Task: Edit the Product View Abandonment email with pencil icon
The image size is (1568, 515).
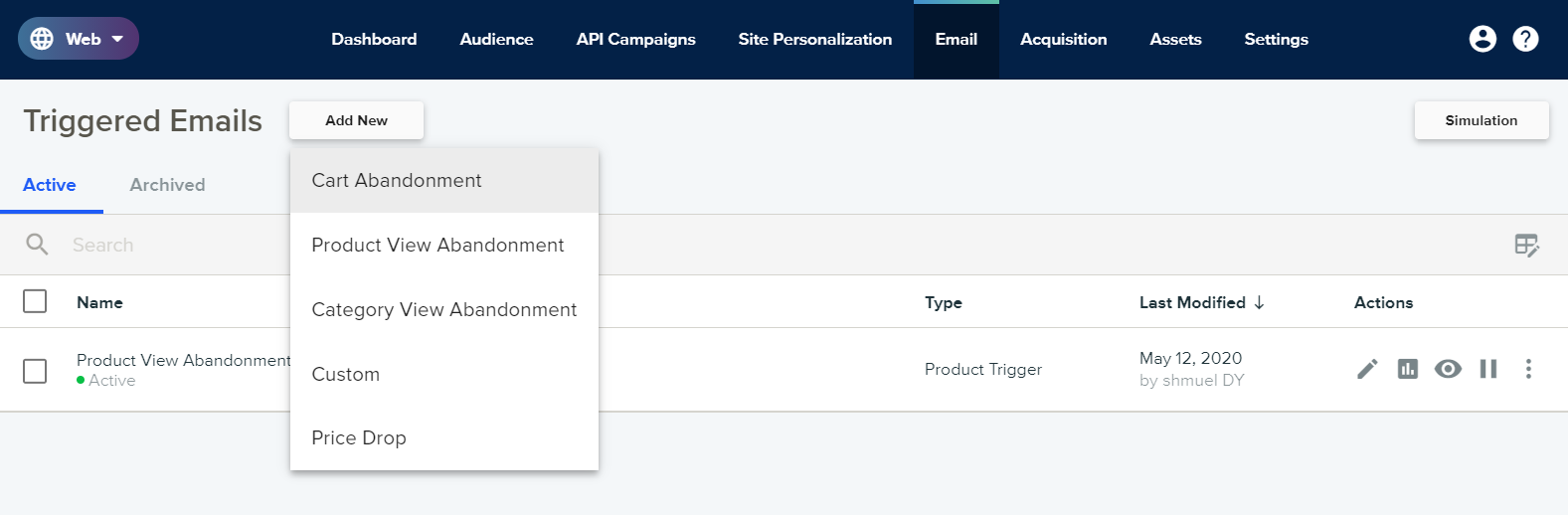Action: pos(1368,369)
